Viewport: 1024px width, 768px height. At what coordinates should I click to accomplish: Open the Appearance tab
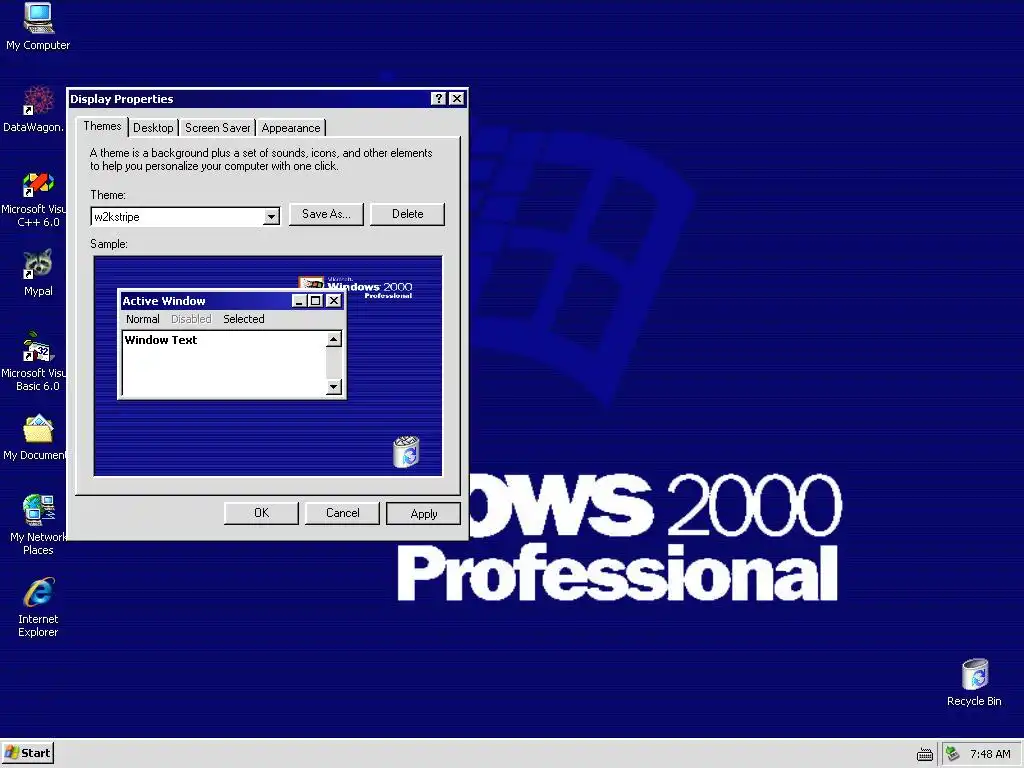click(291, 128)
